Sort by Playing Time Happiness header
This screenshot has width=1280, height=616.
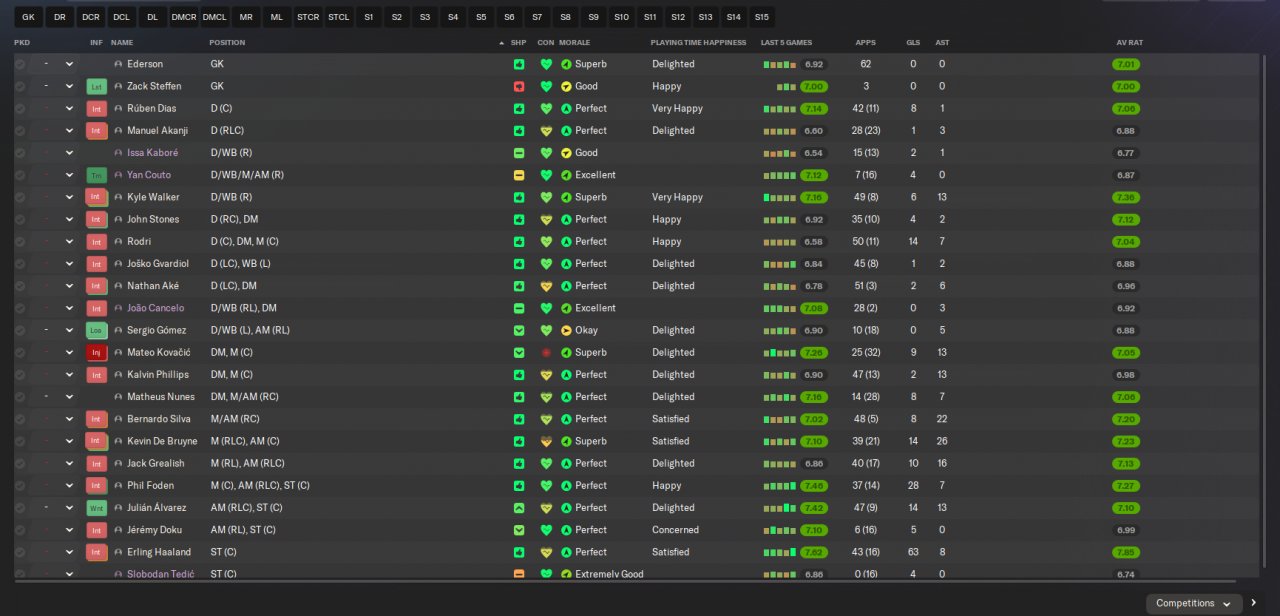[x=698, y=43]
